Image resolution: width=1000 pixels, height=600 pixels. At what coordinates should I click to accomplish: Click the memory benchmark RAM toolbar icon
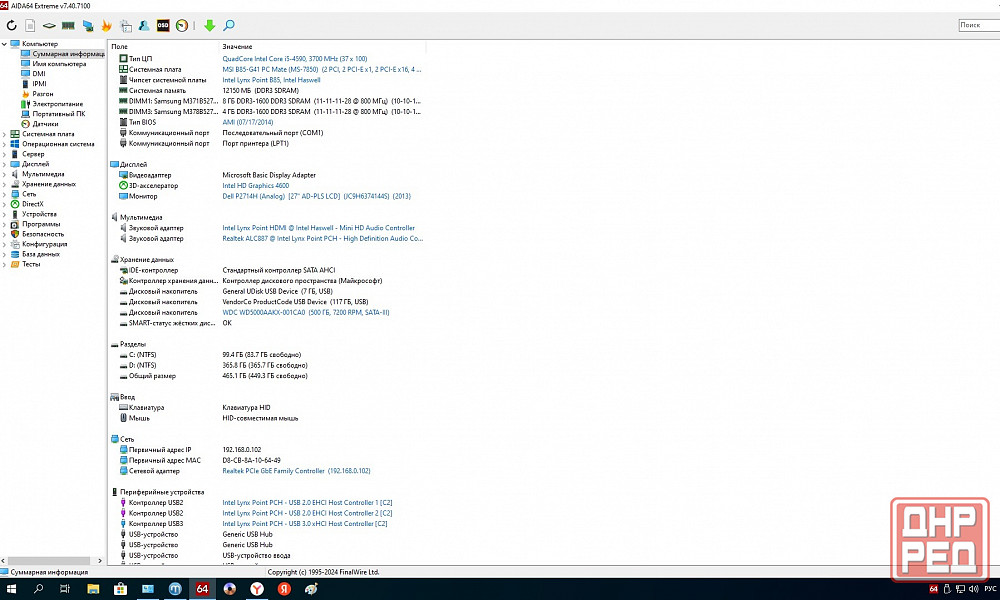[68, 25]
